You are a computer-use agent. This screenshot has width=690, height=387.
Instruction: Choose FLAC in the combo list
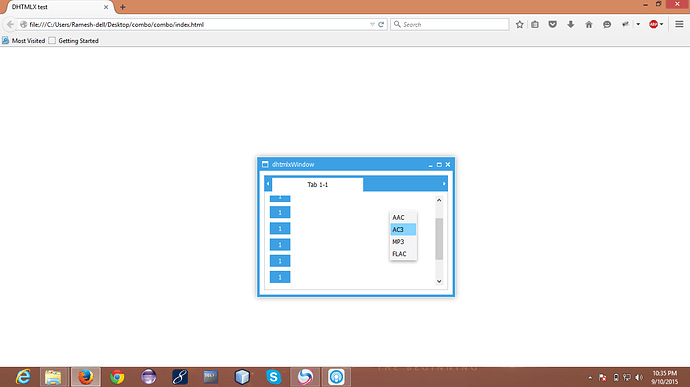click(403, 254)
